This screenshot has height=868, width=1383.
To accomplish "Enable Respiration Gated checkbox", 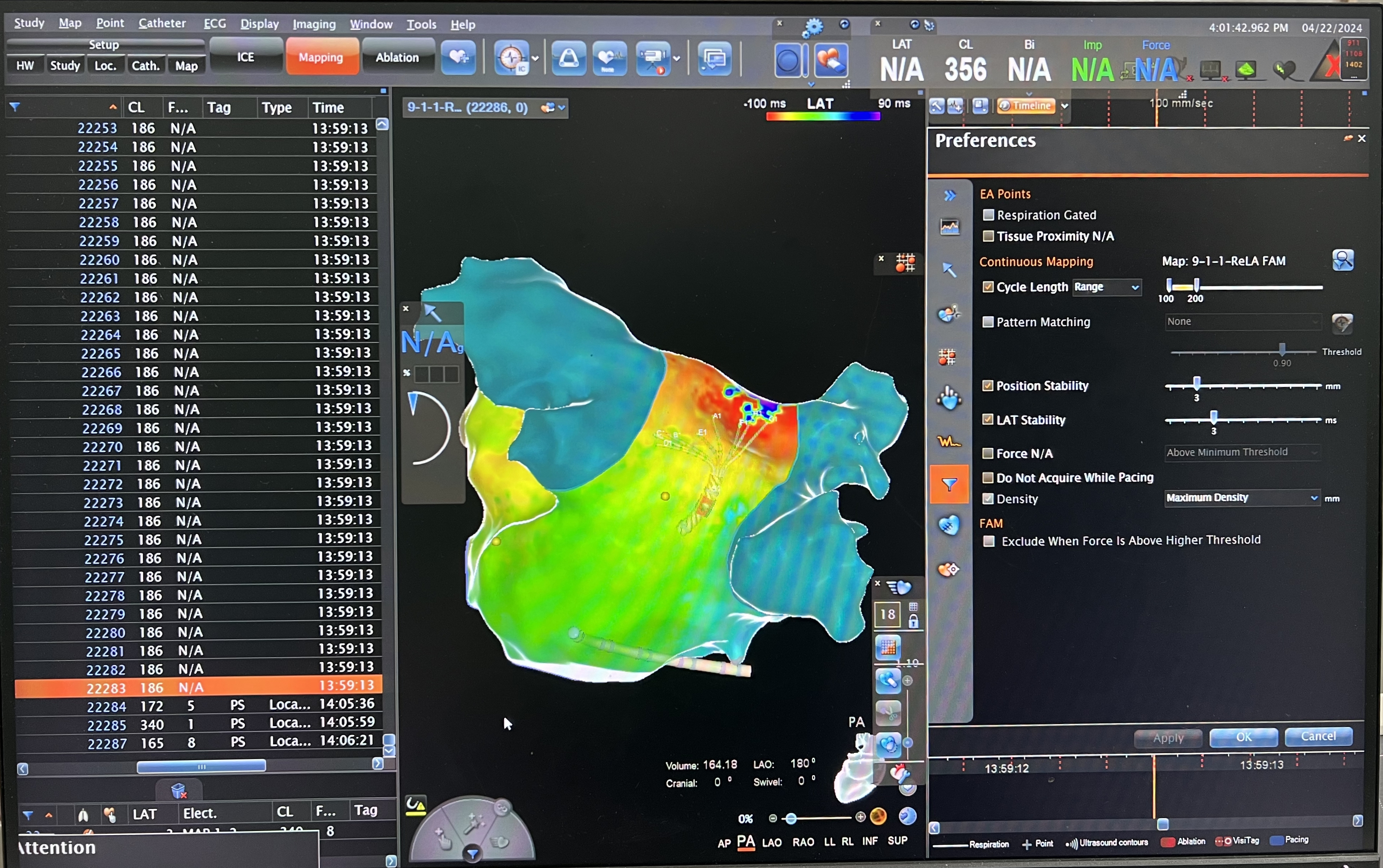I will tap(988, 215).
